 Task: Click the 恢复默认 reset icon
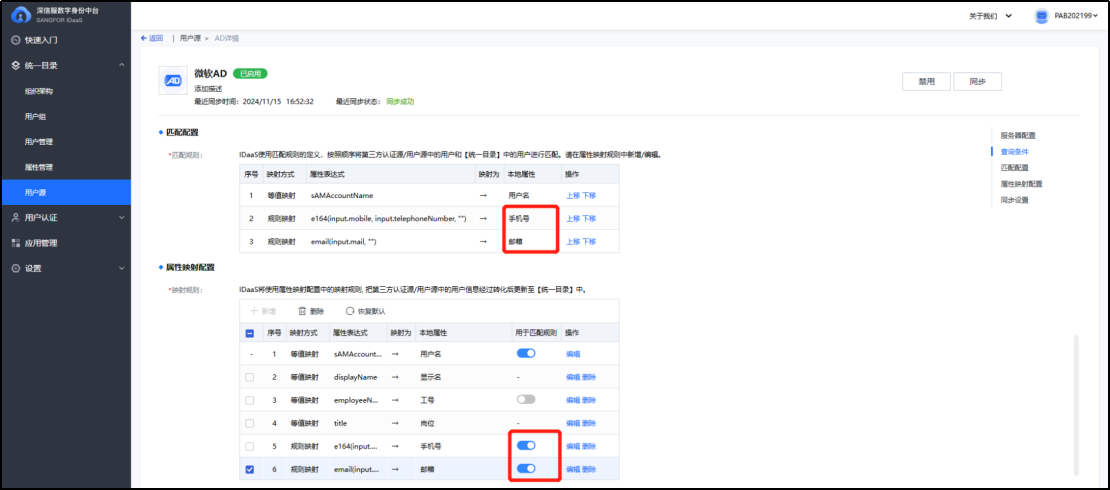[350, 311]
